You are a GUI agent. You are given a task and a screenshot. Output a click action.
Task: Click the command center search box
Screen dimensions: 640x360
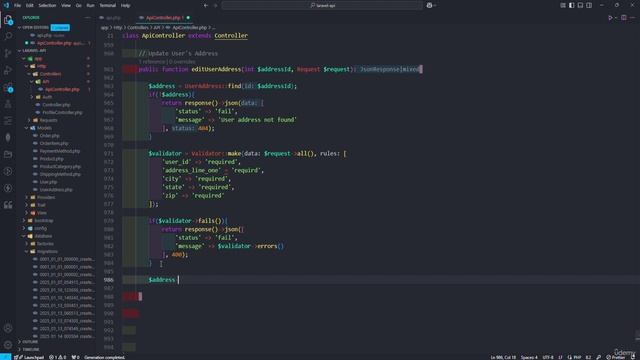click(x=322, y=5)
